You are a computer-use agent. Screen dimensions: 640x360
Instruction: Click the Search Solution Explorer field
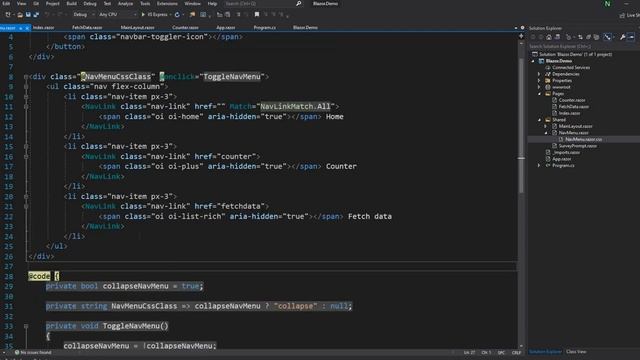[x=584, y=47]
